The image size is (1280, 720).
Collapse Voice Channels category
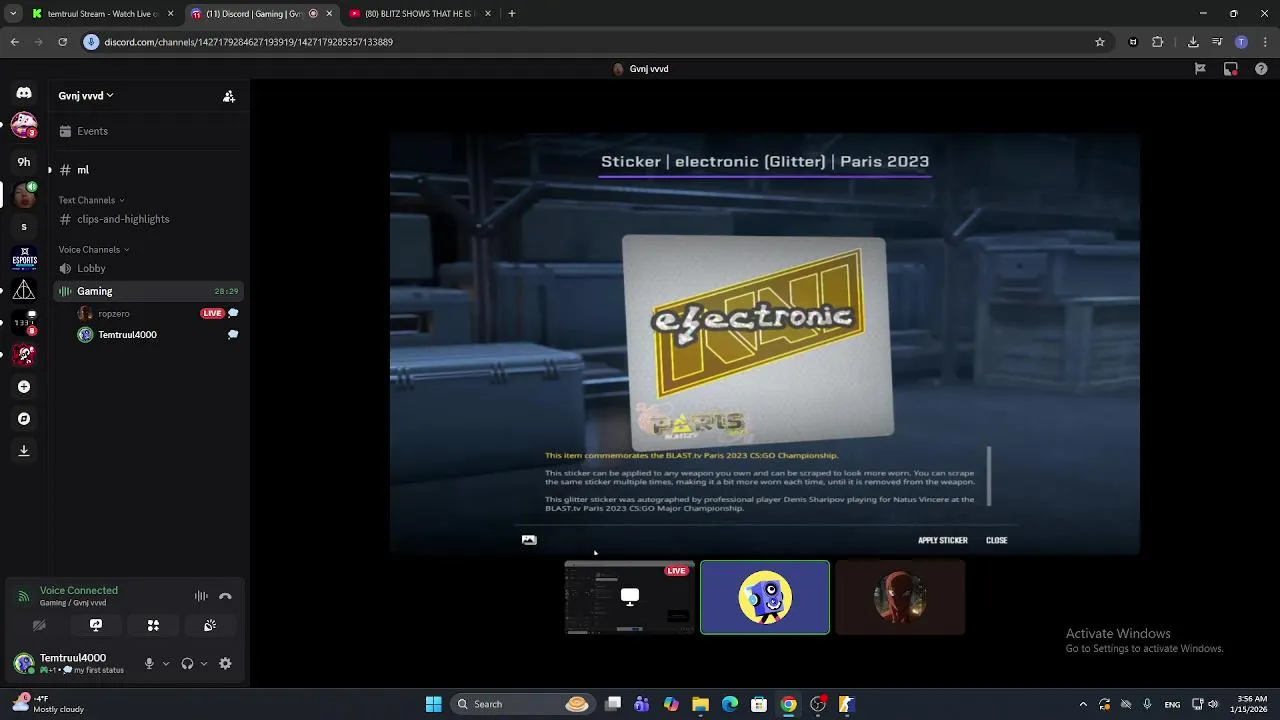coord(94,250)
